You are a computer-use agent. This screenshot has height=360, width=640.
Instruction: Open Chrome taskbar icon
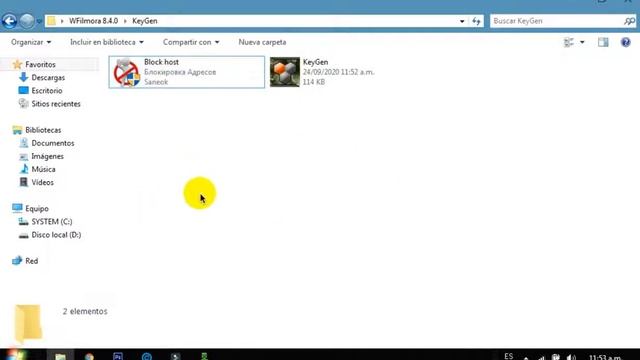(x=89, y=356)
